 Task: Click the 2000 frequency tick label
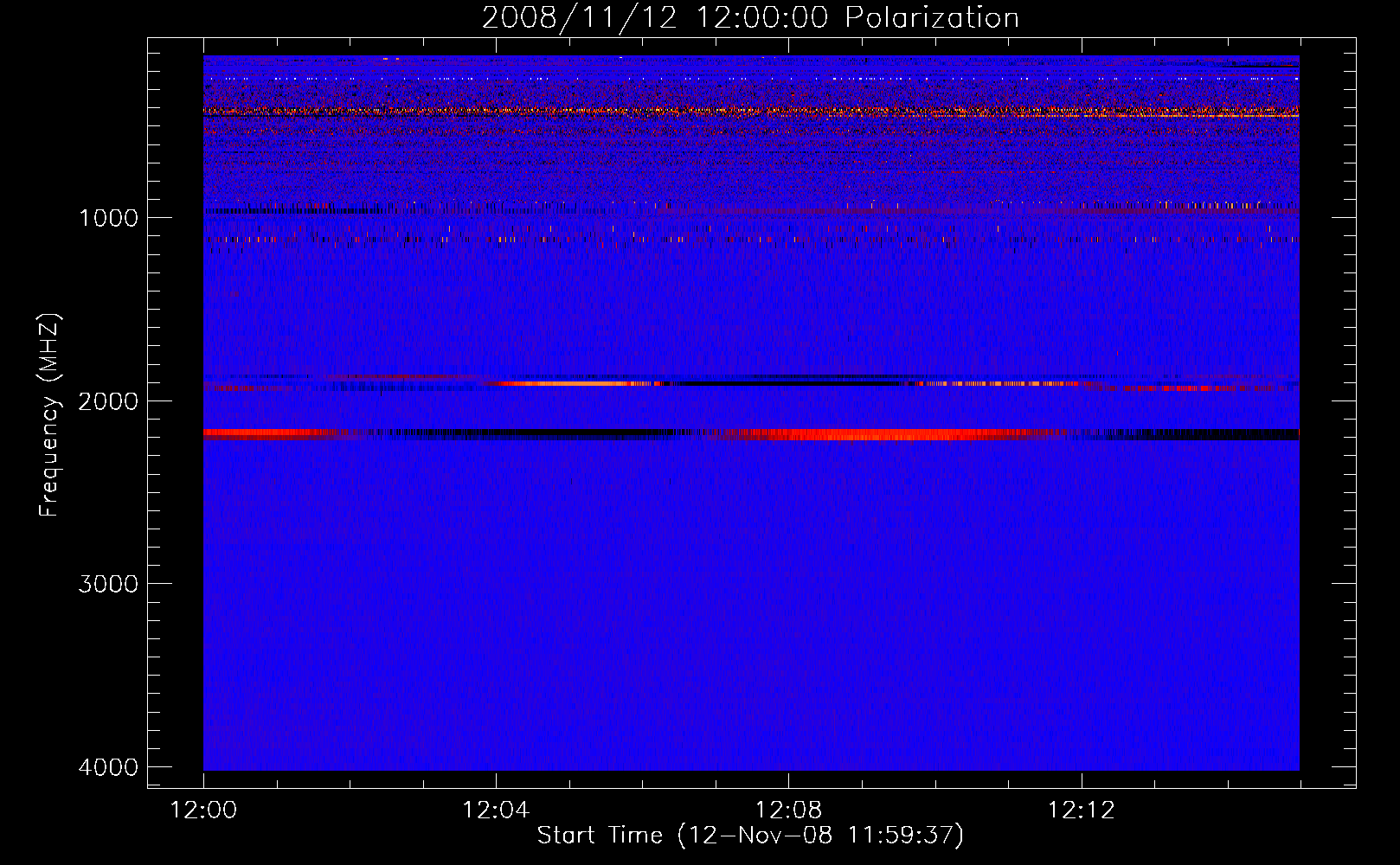[x=108, y=400]
